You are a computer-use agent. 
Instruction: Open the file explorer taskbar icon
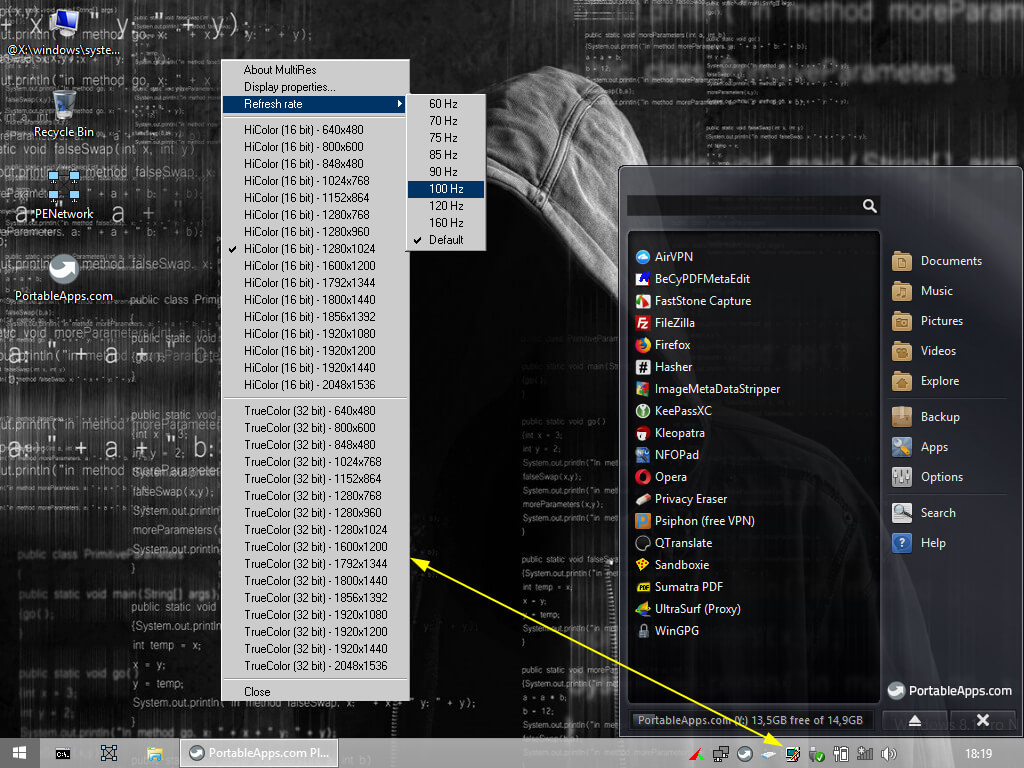pyautogui.click(x=154, y=754)
